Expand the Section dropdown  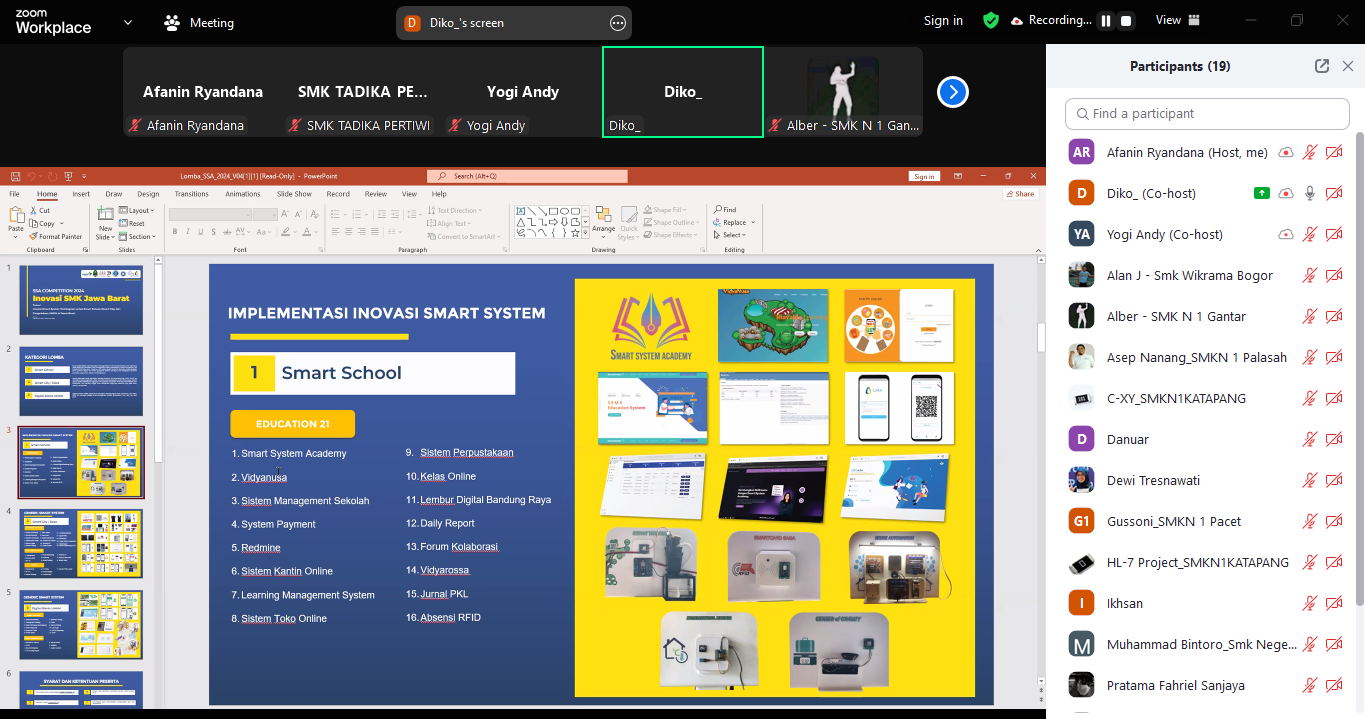(x=138, y=237)
